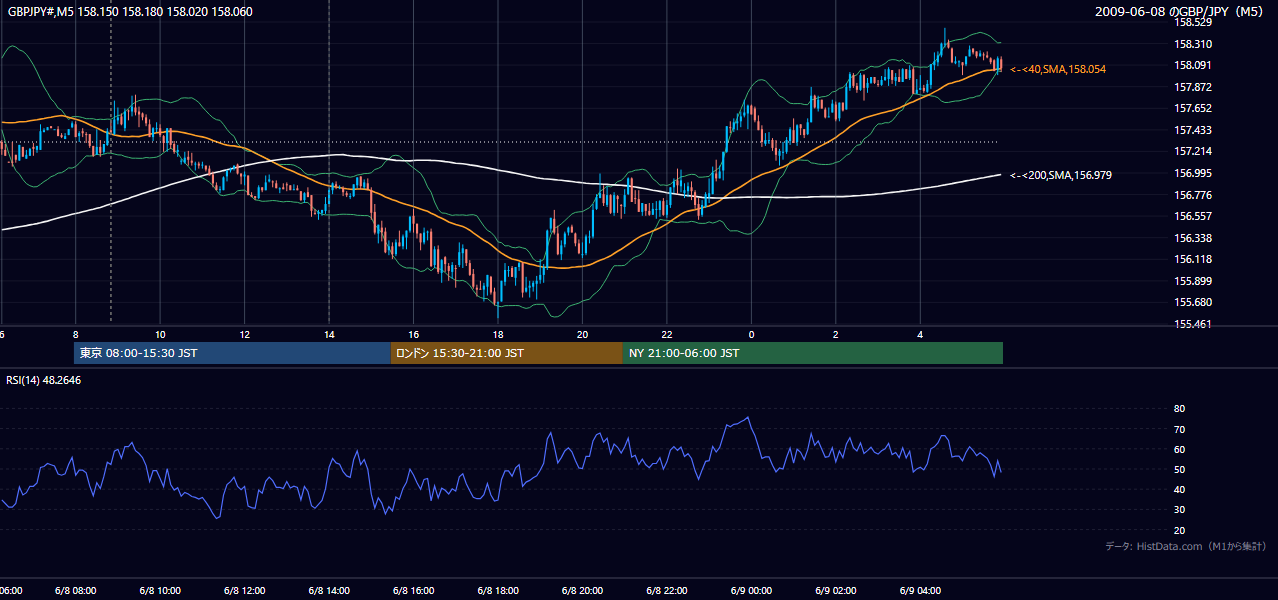Click the 156.776 price axis label

tap(1194, 195)
